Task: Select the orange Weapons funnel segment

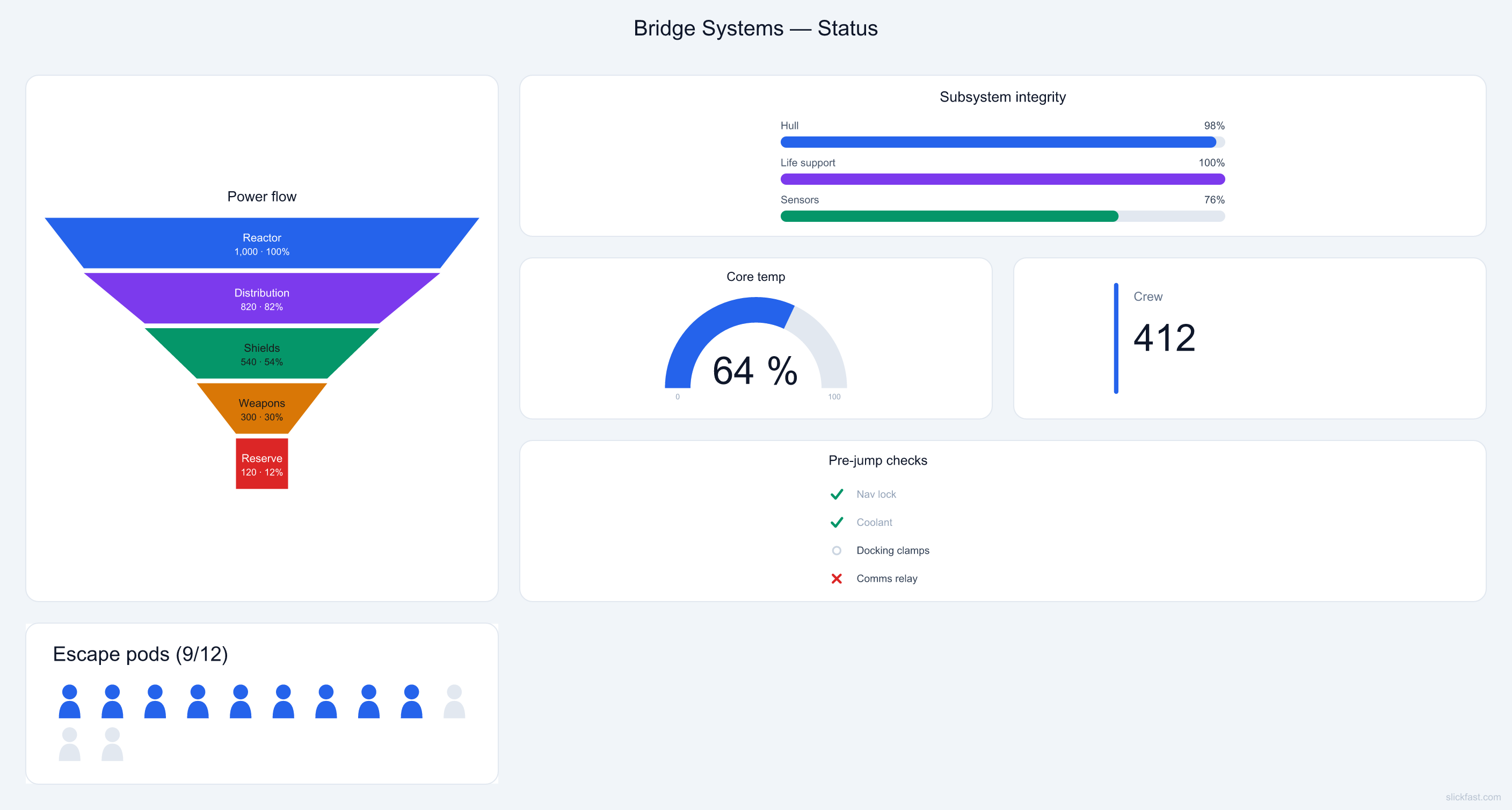Action: tap(262, 409)
